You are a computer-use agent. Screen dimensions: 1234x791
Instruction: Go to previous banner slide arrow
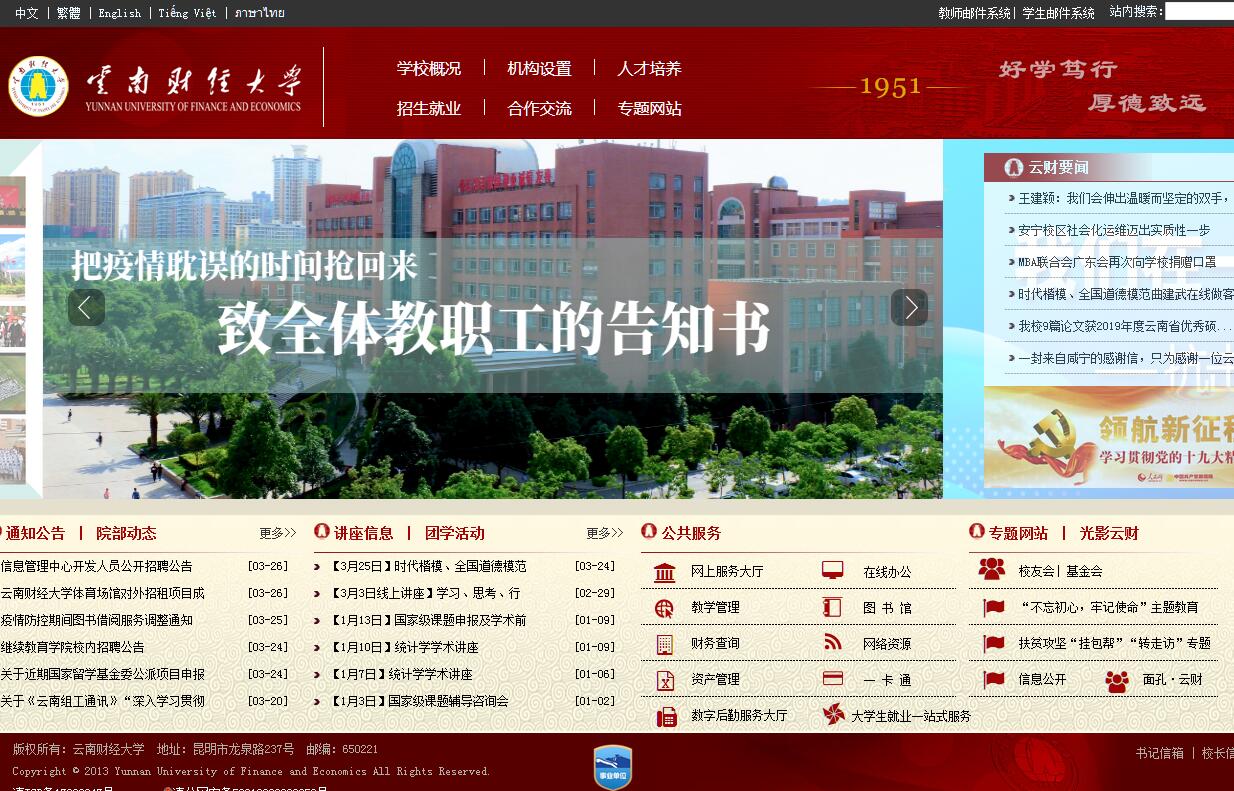86,308
